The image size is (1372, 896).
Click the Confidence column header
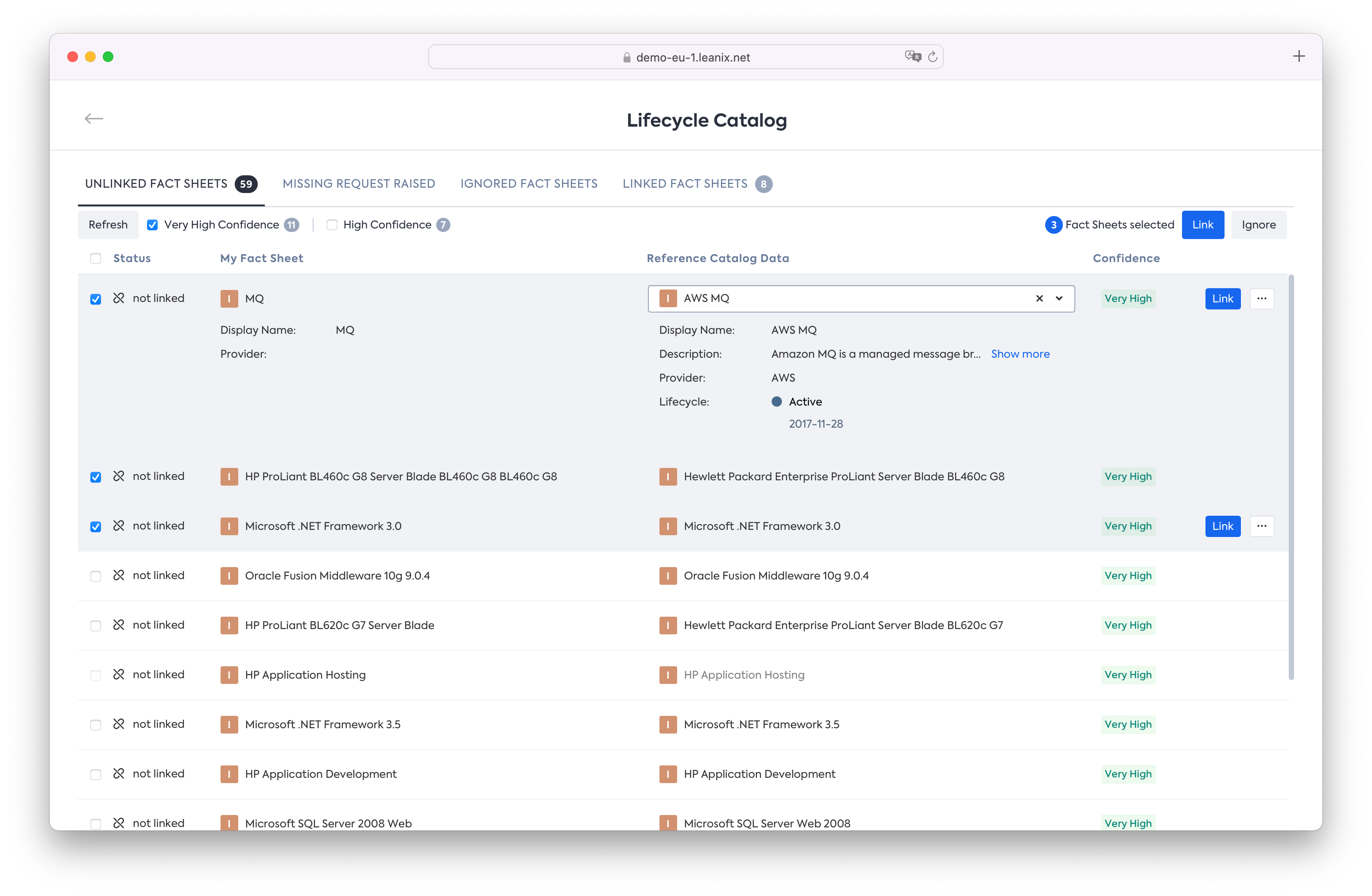[x=1126, y=258]
